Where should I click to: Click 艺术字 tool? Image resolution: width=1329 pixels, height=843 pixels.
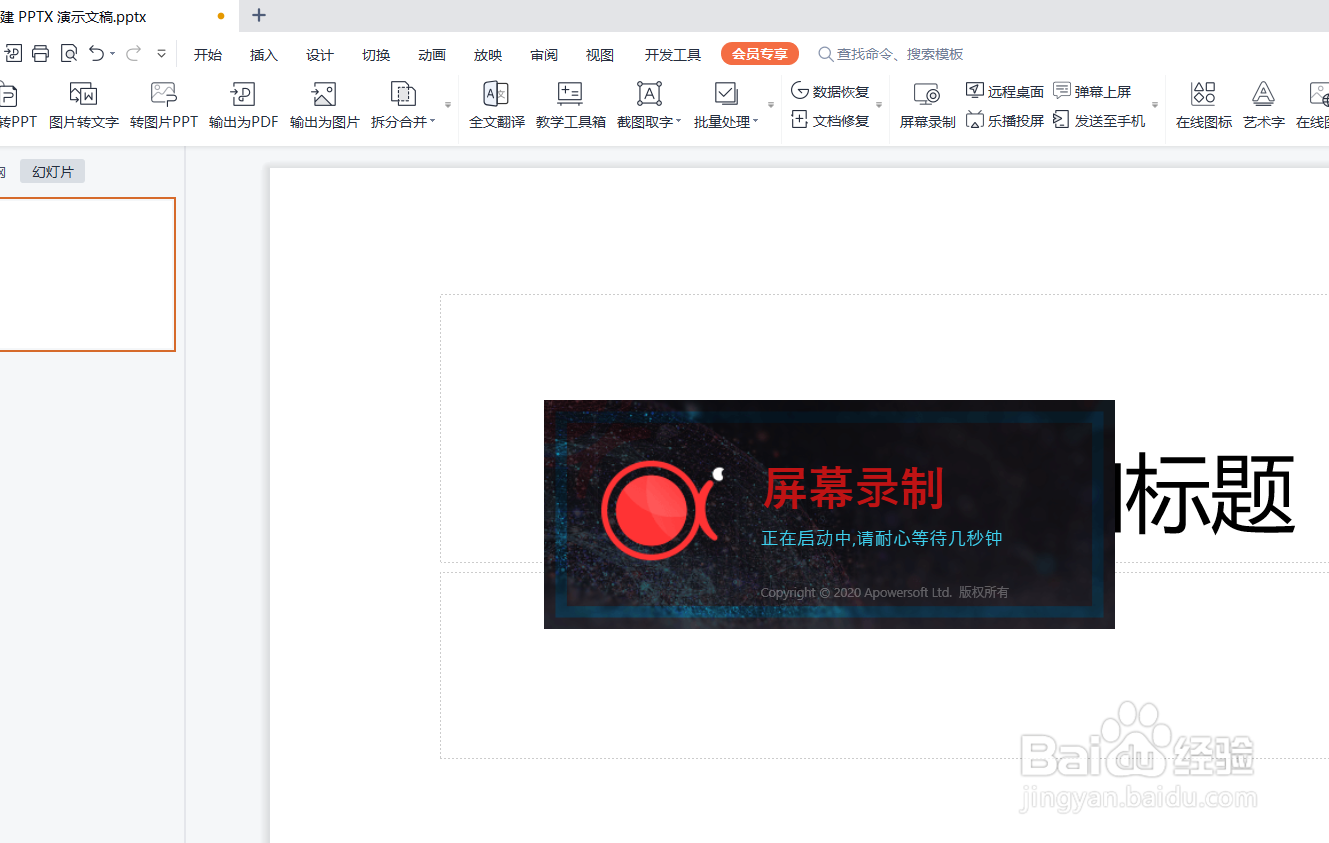(x=1264, y=106)
